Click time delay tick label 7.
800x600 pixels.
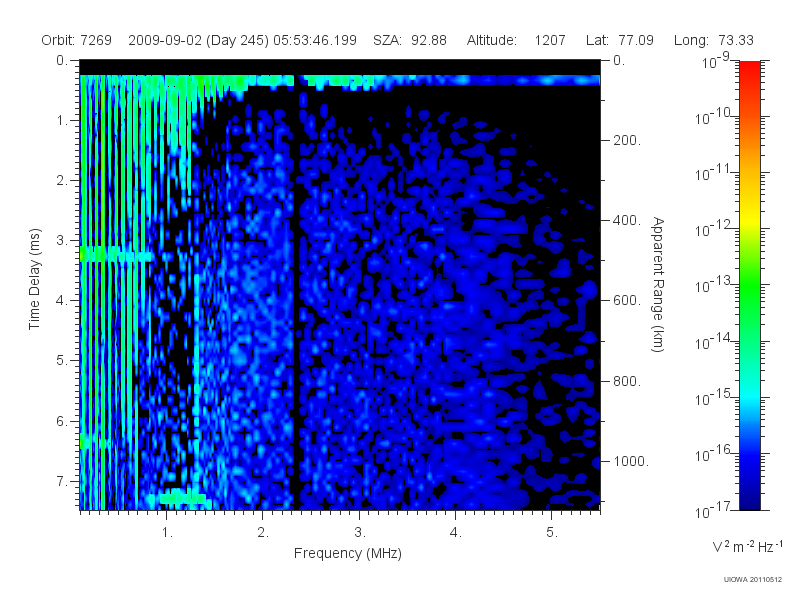62,481
